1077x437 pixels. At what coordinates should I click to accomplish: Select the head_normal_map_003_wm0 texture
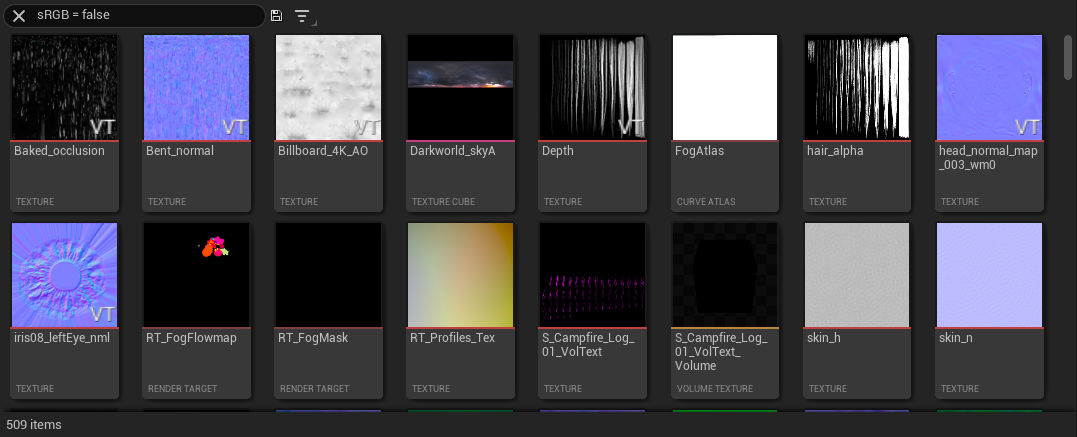tap(989, 88)
